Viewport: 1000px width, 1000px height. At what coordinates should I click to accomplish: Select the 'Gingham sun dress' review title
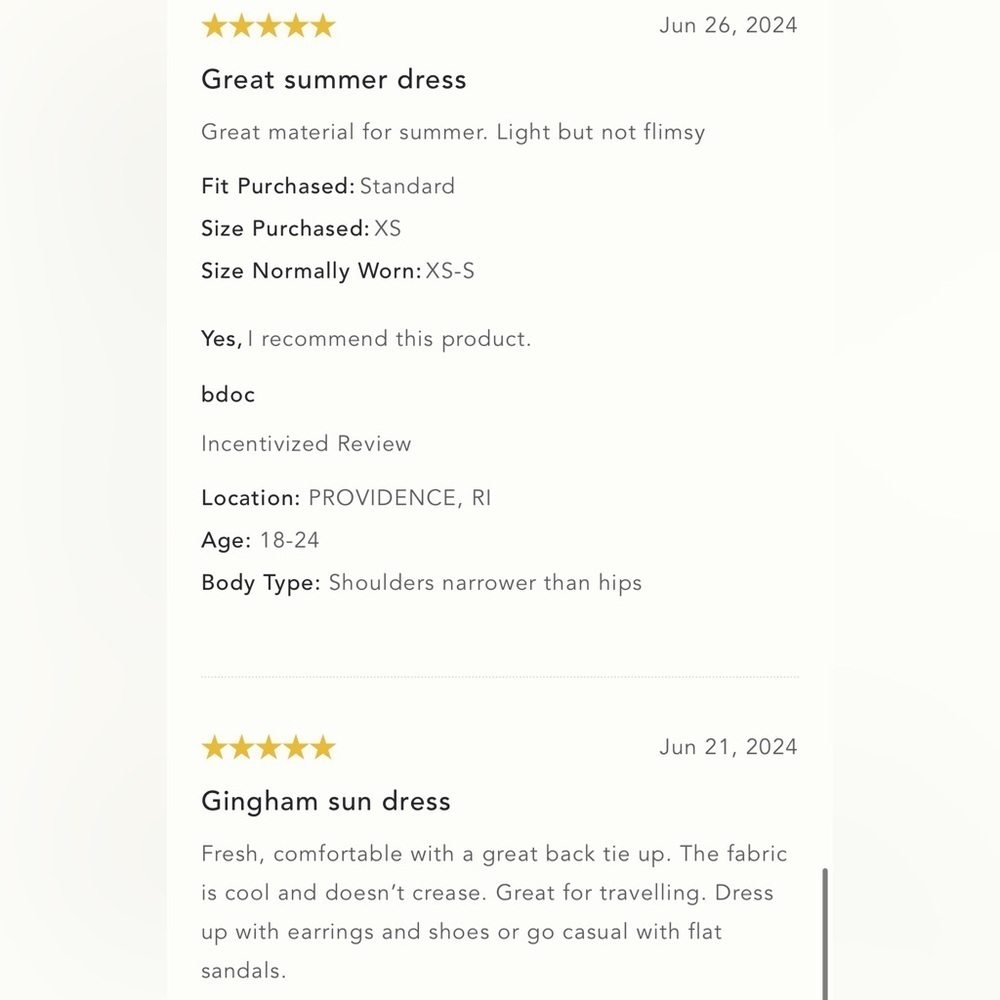326,802
